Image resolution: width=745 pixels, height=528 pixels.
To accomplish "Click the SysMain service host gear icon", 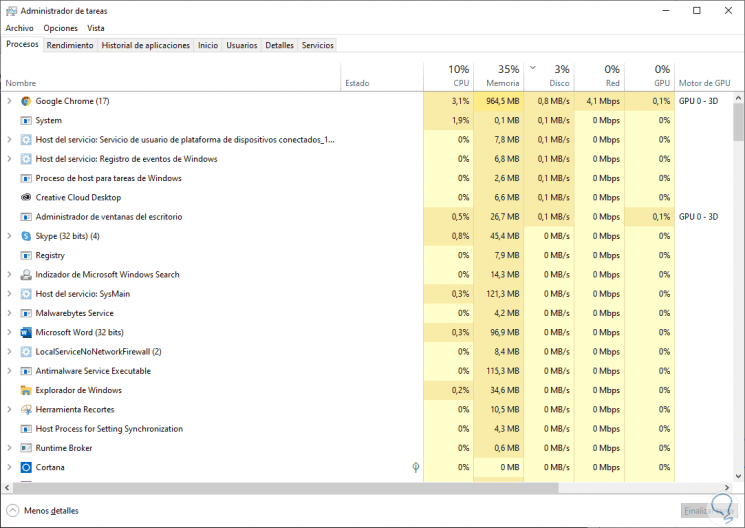I will point(26,294).
